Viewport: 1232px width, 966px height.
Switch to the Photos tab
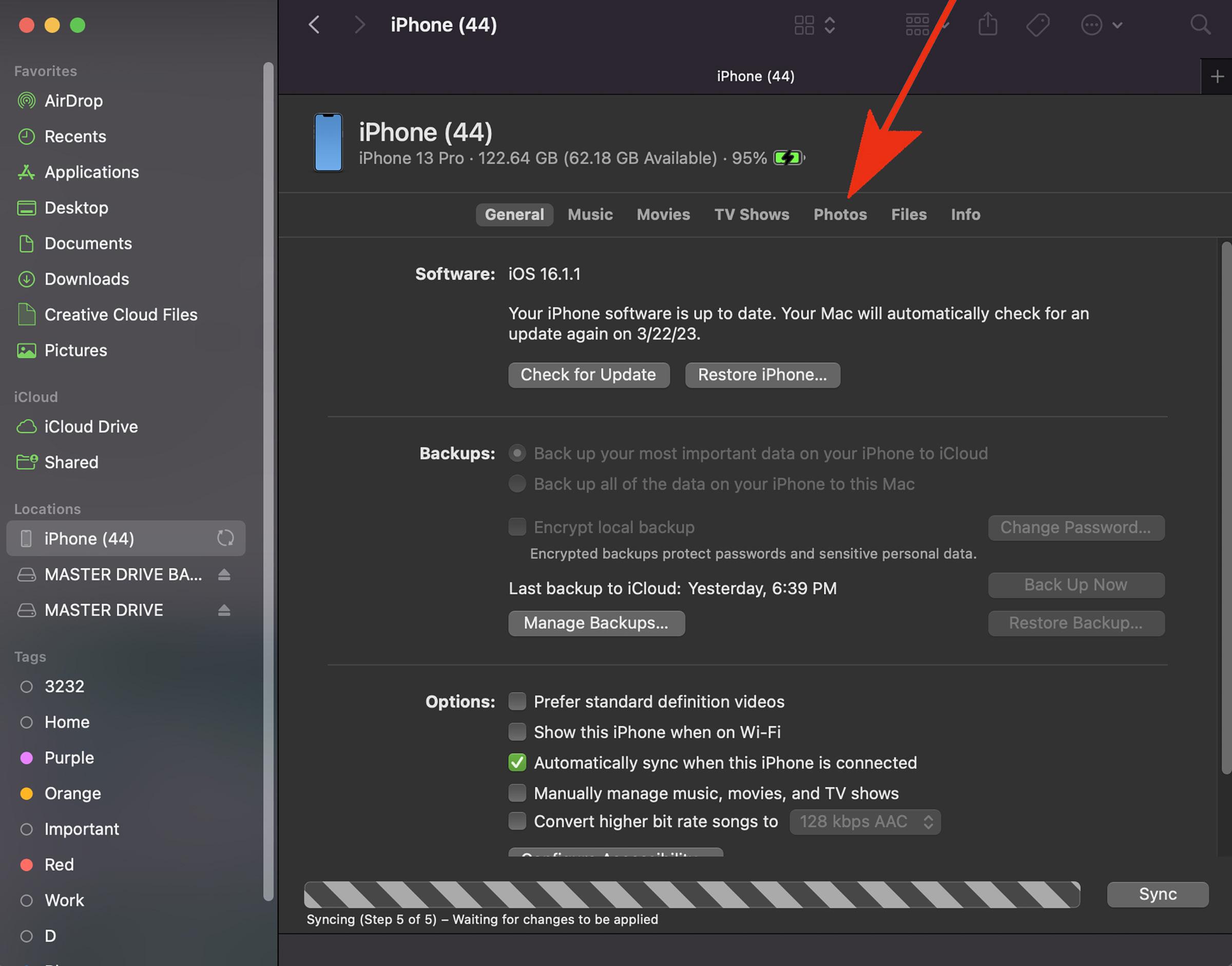tap(840, 214)
